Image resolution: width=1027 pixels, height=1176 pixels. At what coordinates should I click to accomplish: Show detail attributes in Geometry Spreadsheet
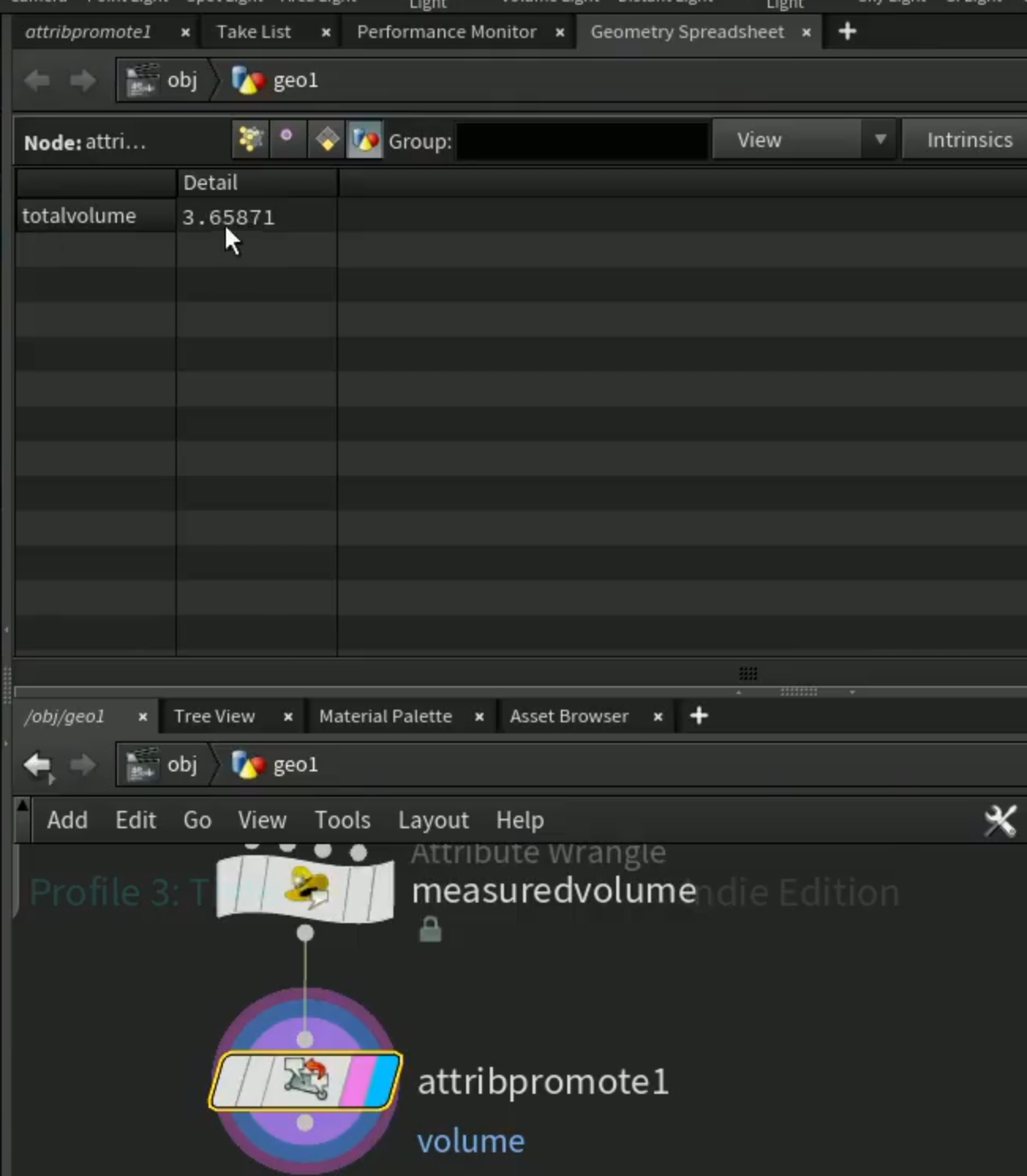click(x=364, y=140)
